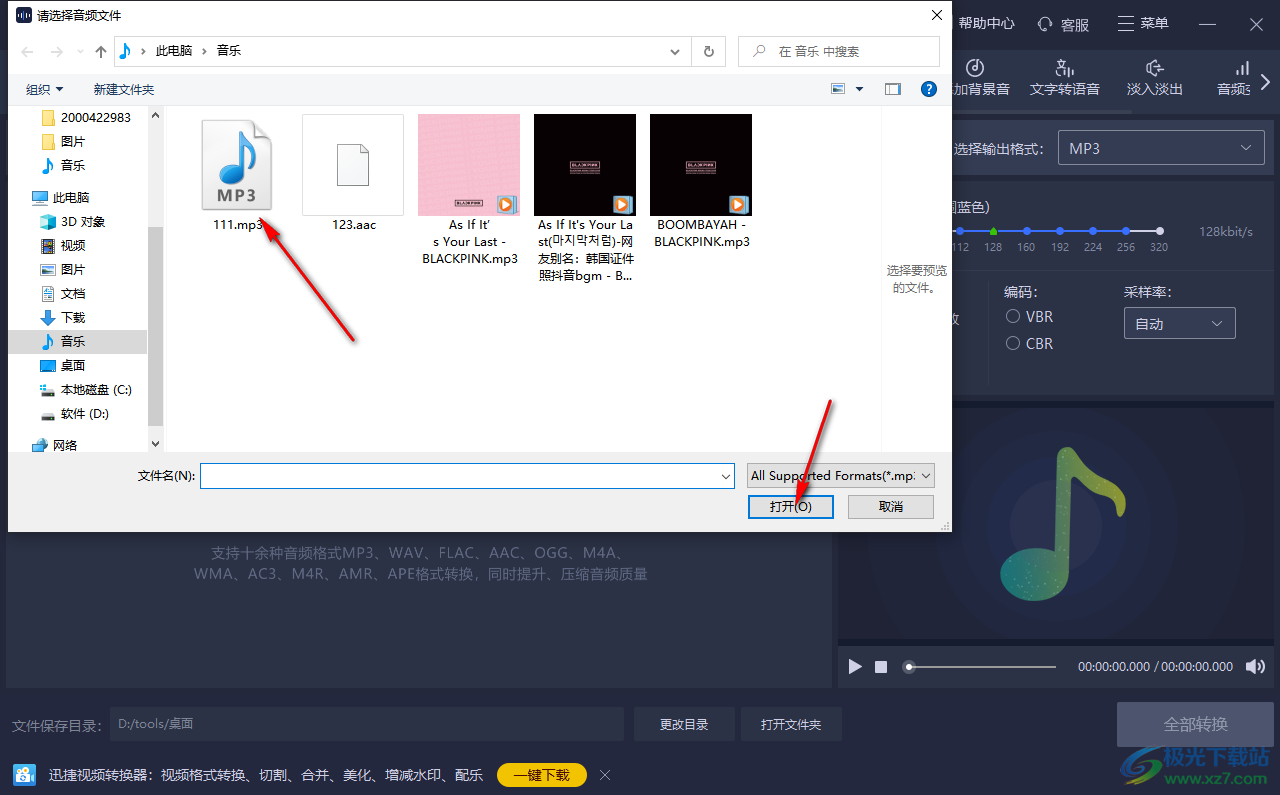
Task: Expand the file name history dropdown
Action: coord(727,476)
